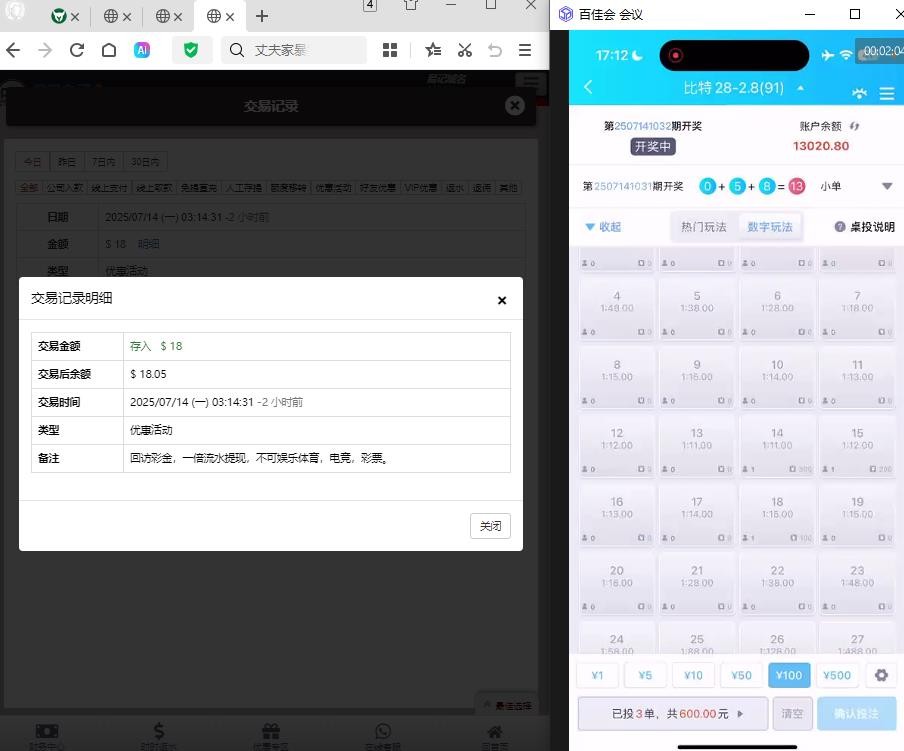Select the ¥10 chip amount
904x751 pixels.
693,675
